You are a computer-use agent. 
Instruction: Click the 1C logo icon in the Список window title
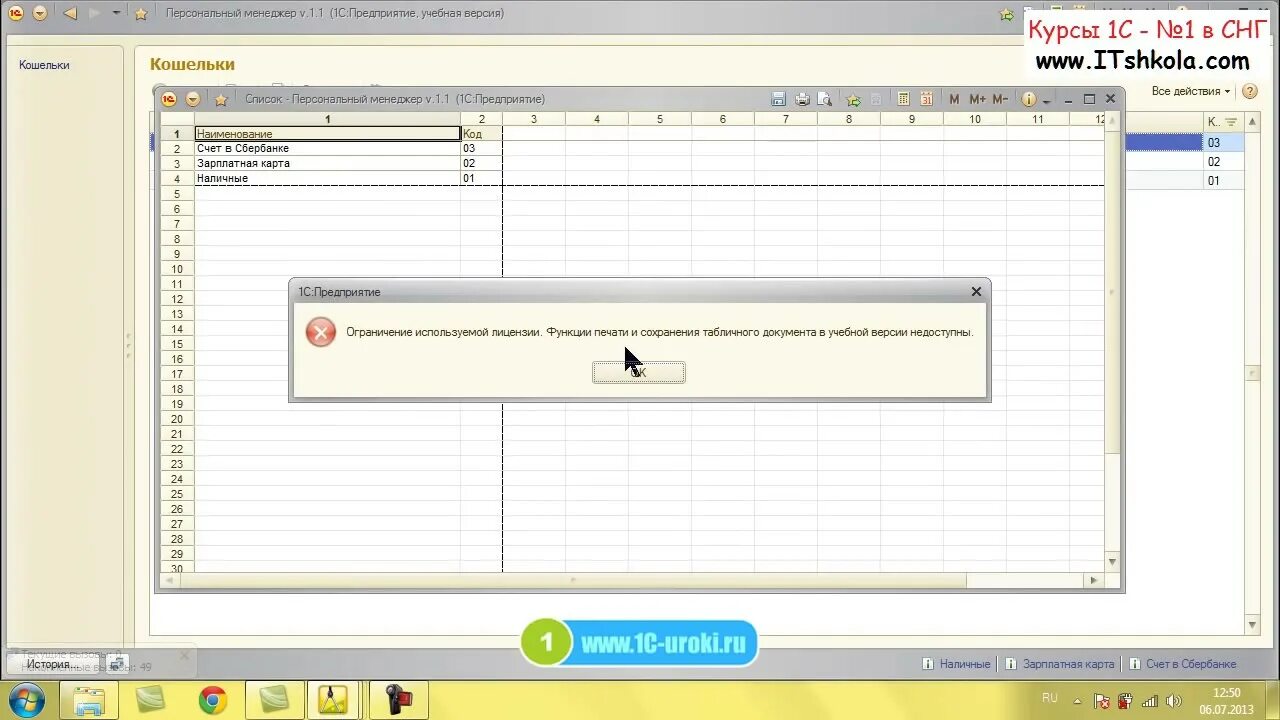point(169,99)
